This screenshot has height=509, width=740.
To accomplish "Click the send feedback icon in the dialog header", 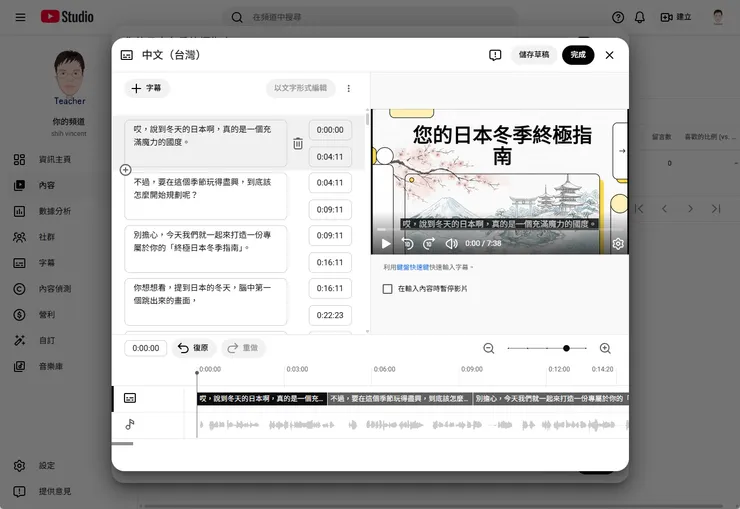I will pyautogui.click(x=495, y=55).
